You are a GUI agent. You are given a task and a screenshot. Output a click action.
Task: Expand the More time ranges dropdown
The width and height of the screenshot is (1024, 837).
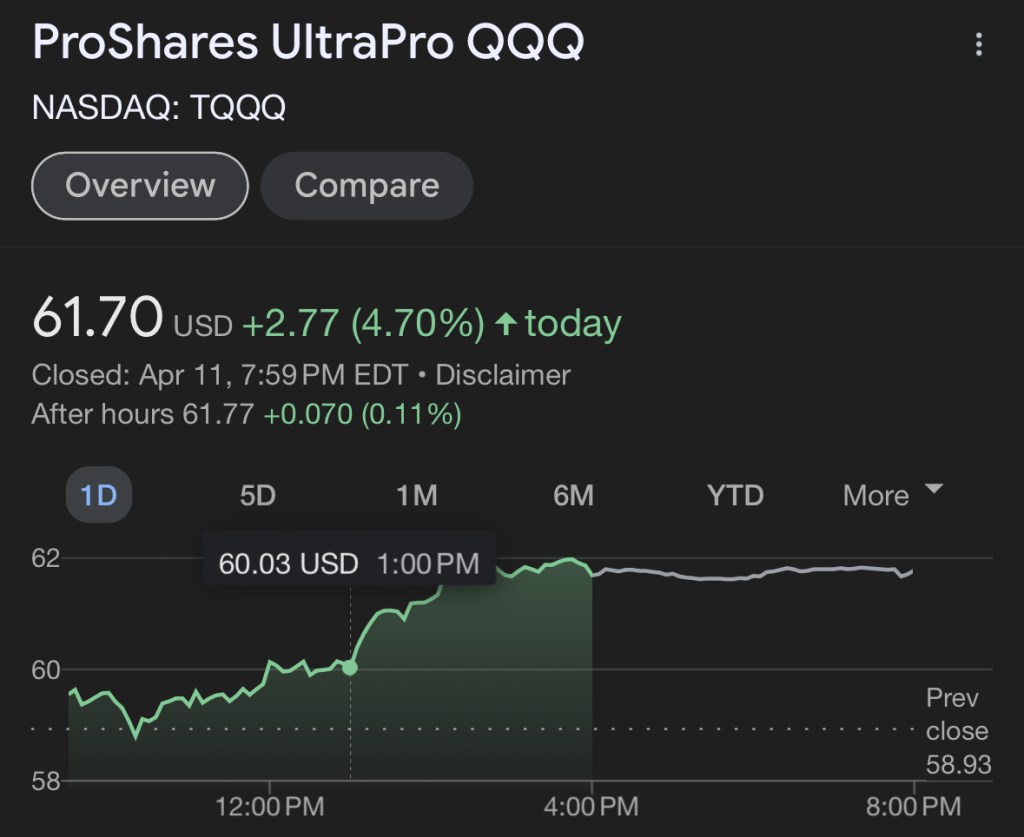pos(876,495)
